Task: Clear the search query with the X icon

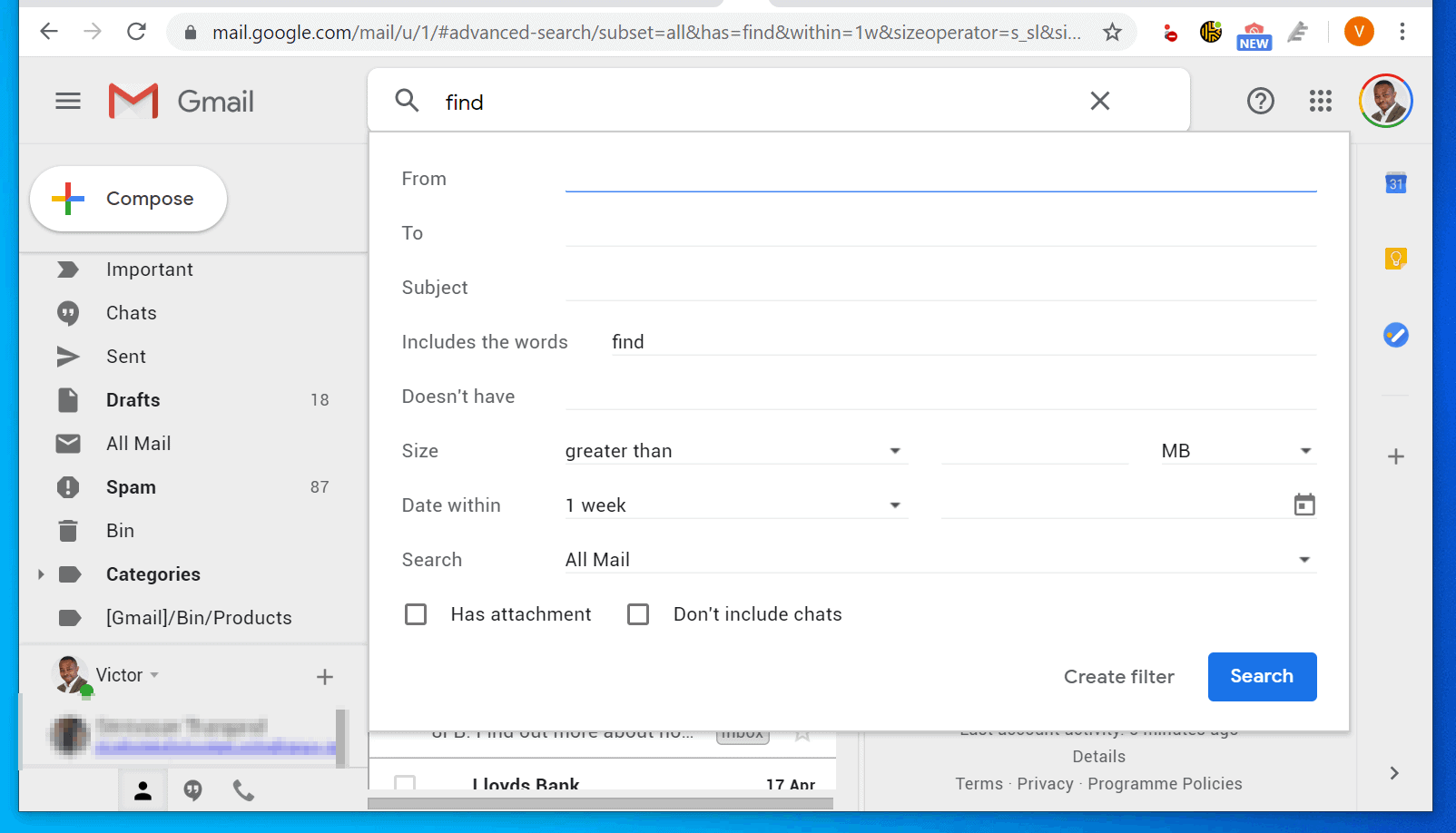Action: point(1100,101)
